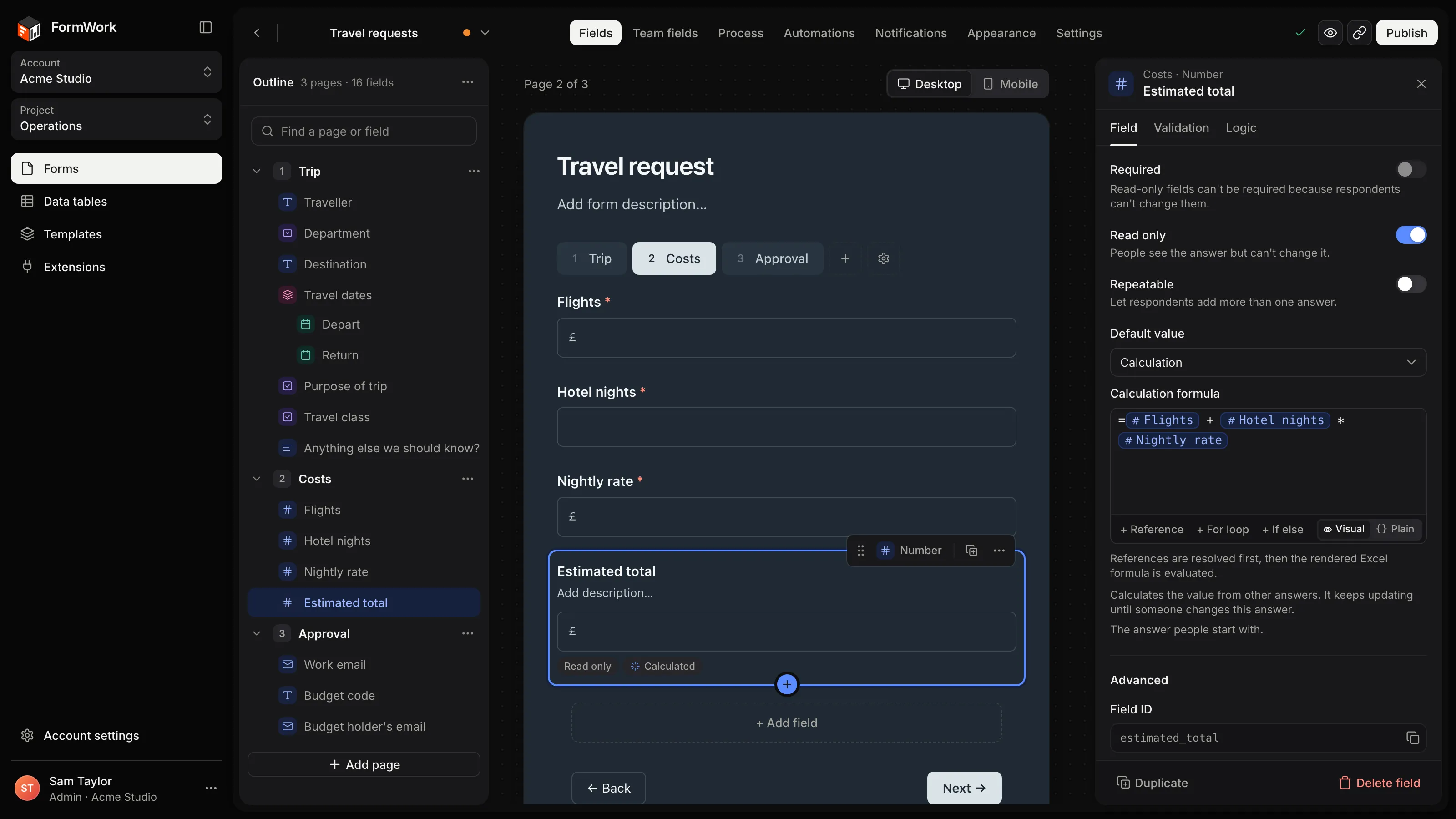Open Approval page more options in outline

point(467,634)
